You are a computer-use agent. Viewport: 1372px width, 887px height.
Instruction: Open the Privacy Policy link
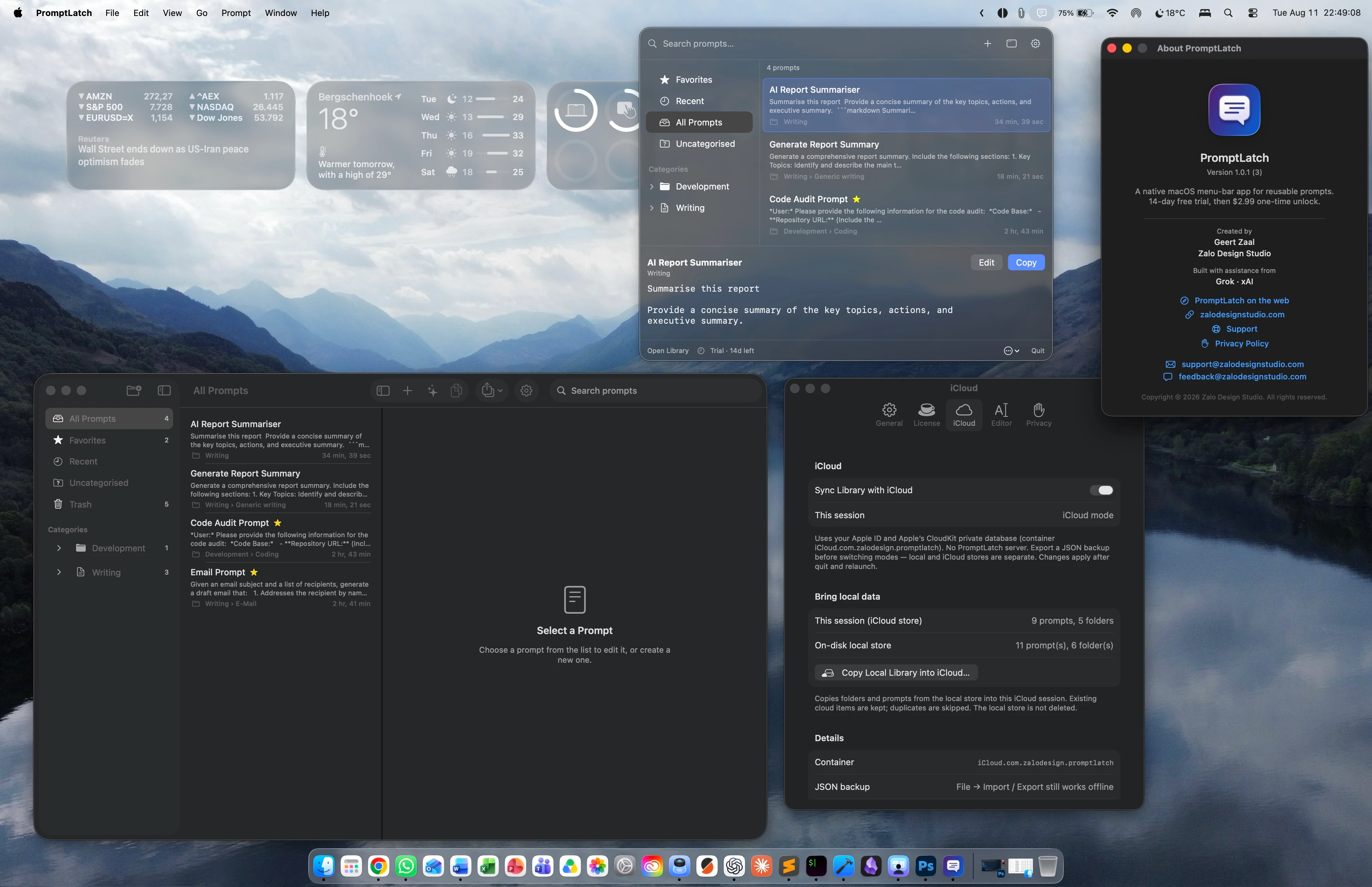(x=1235, y=343)
